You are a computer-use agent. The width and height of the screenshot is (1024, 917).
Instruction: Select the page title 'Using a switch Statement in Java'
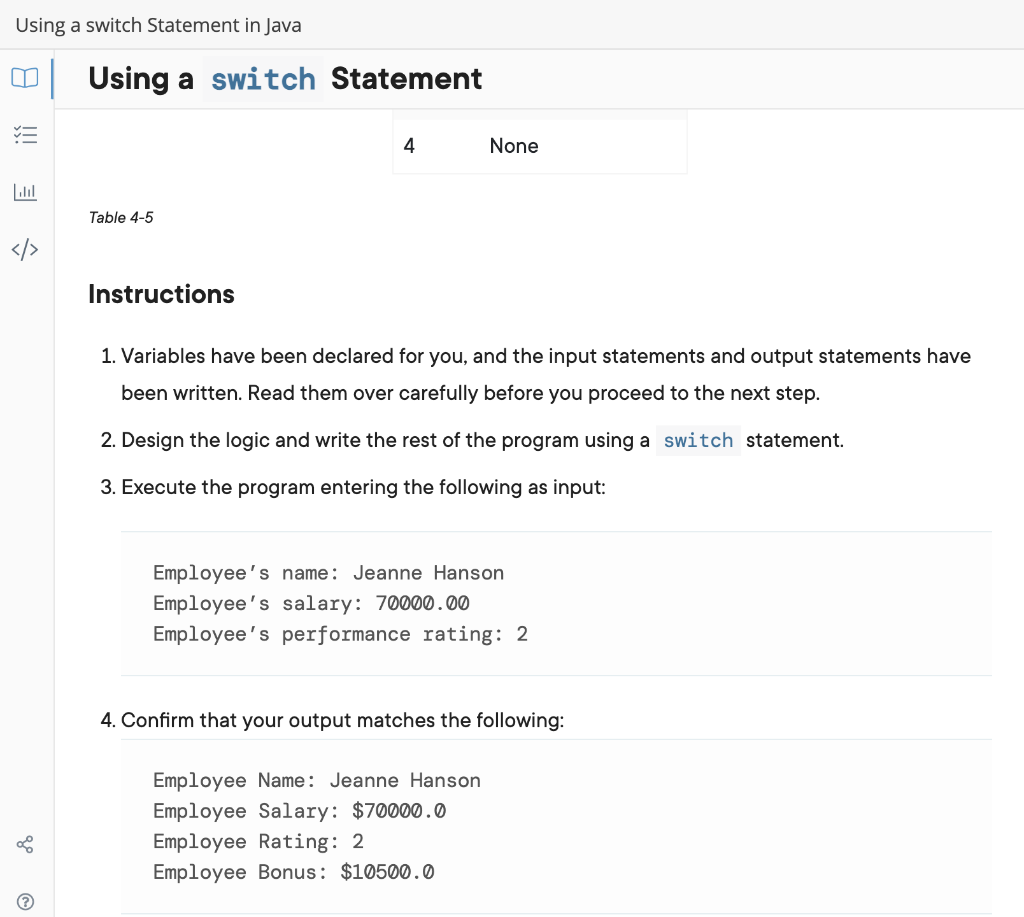[x=158, y=25]
